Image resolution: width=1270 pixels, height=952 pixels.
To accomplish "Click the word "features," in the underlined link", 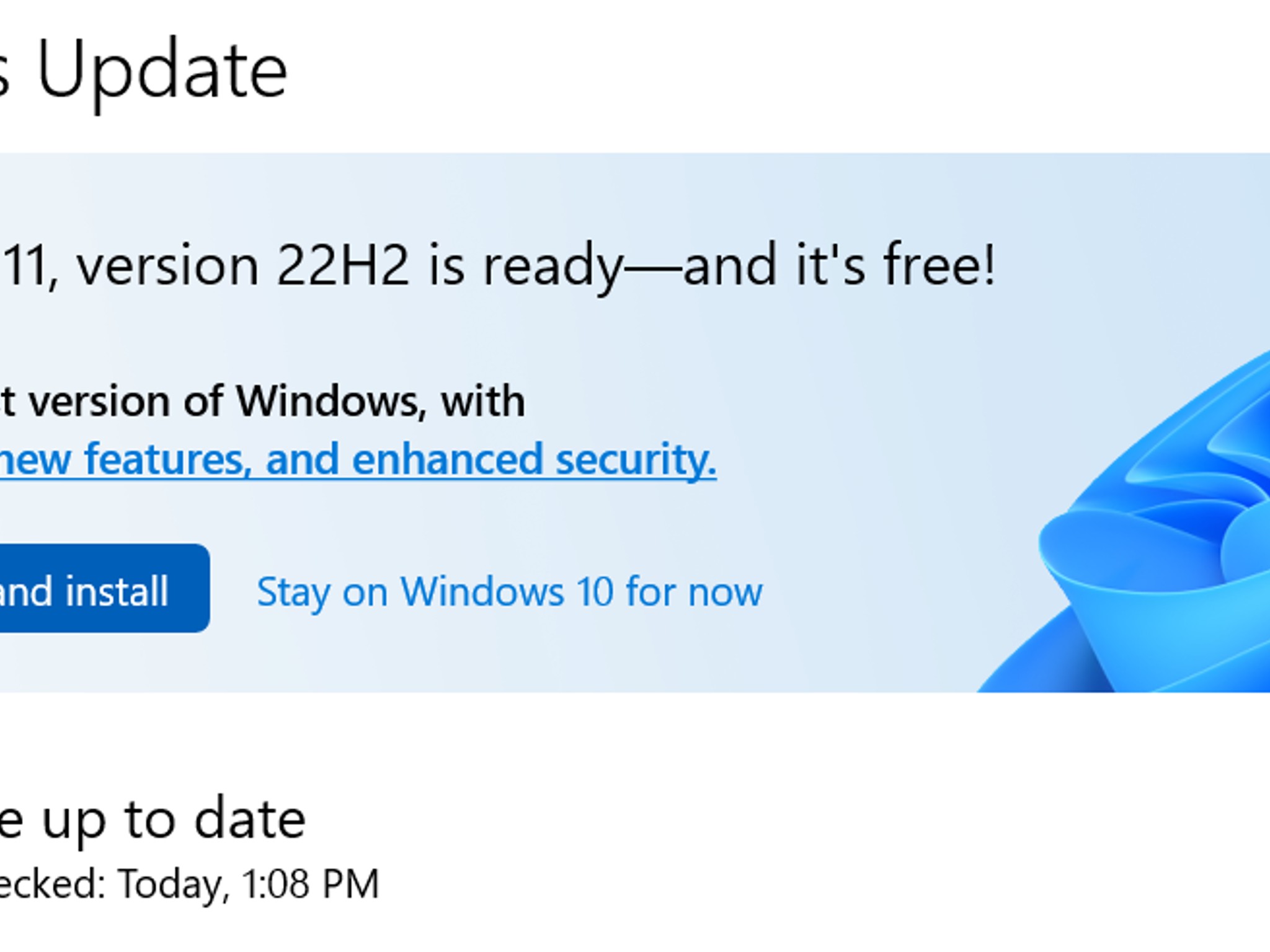I will (167, 460).
